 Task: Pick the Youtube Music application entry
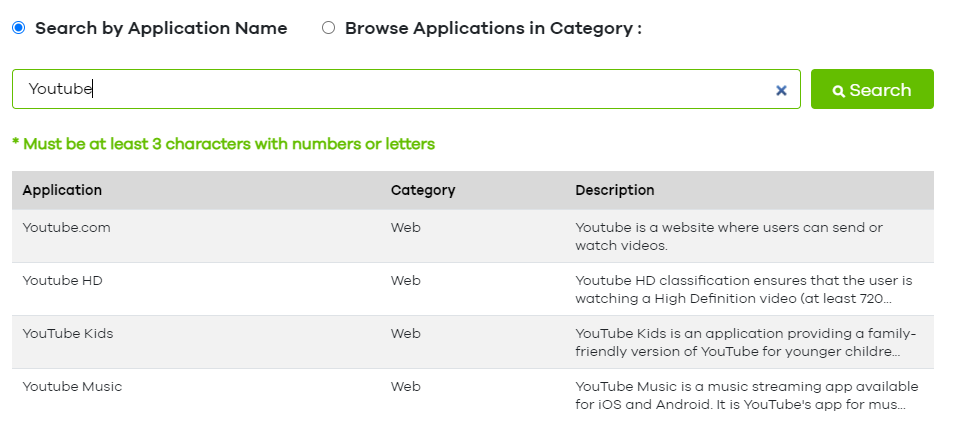tap(72, 386)
